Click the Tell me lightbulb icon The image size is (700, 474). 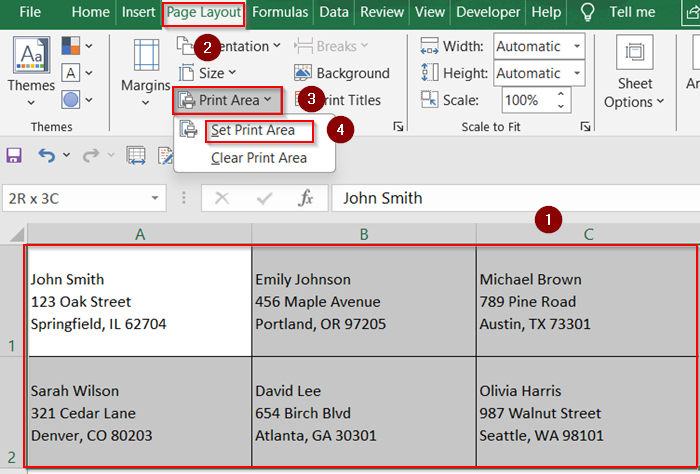pos(587,12)
